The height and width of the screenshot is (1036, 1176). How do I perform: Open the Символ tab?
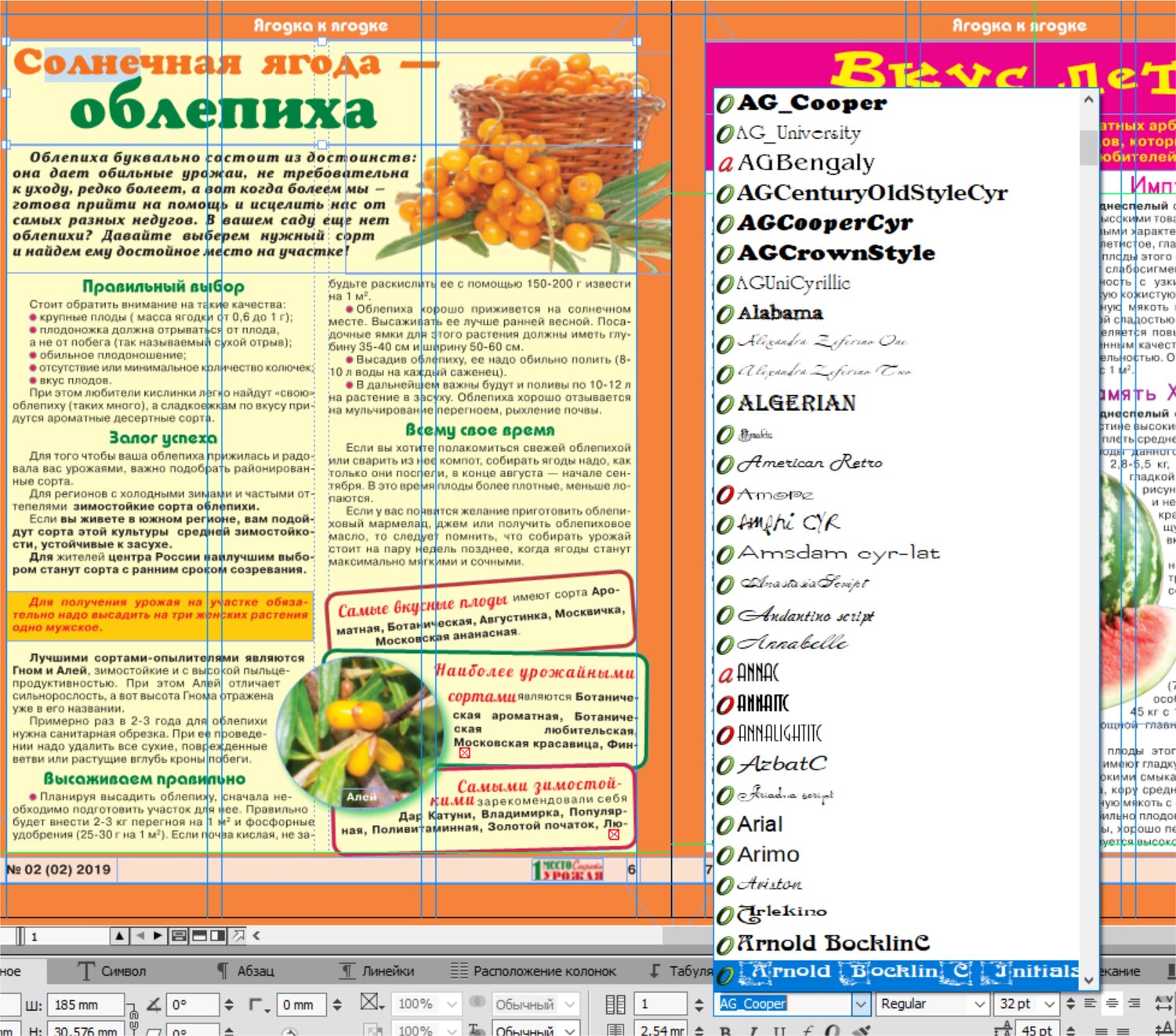coord(113,971)
